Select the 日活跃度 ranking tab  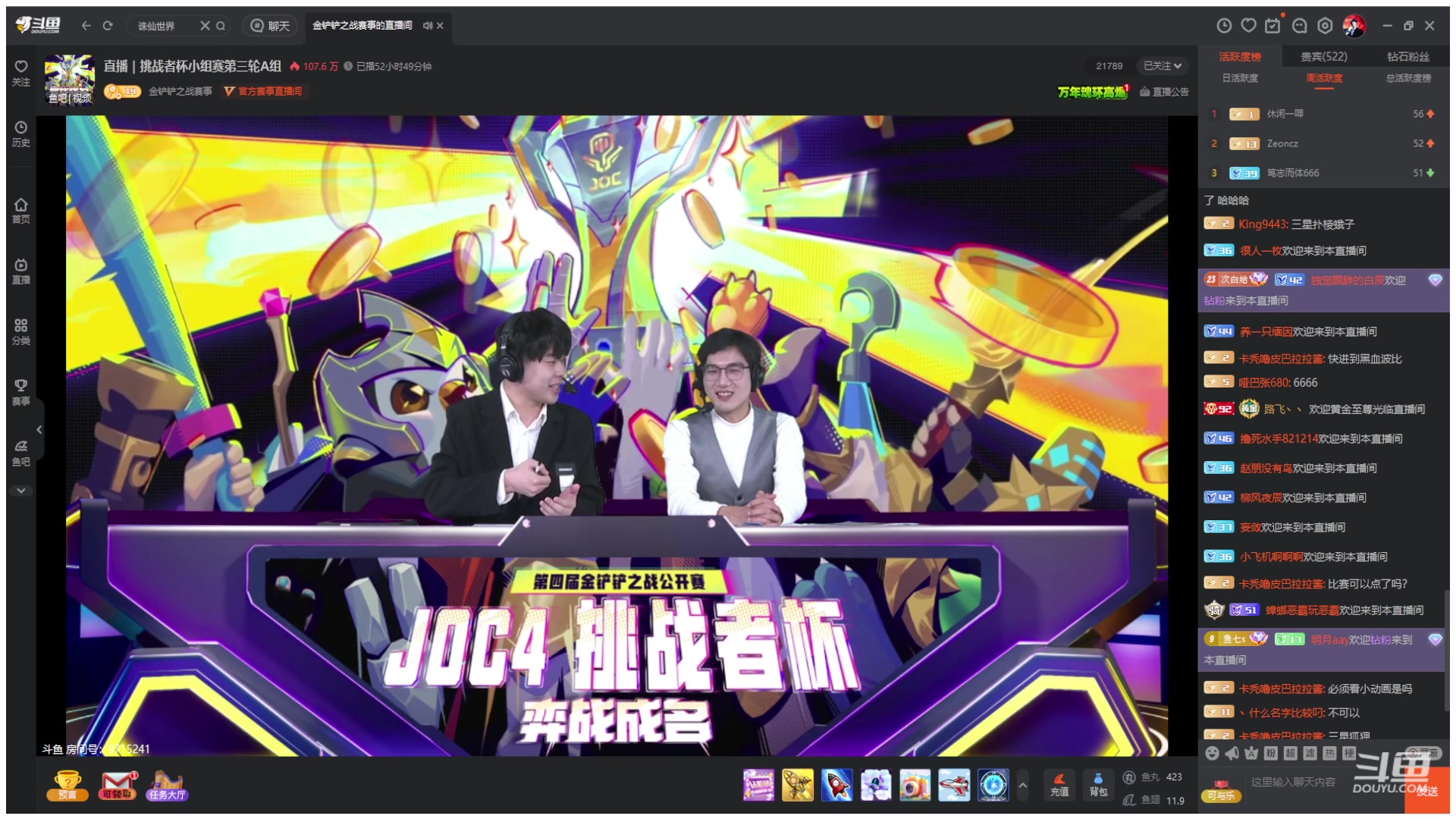click(x=1240, y=78)
